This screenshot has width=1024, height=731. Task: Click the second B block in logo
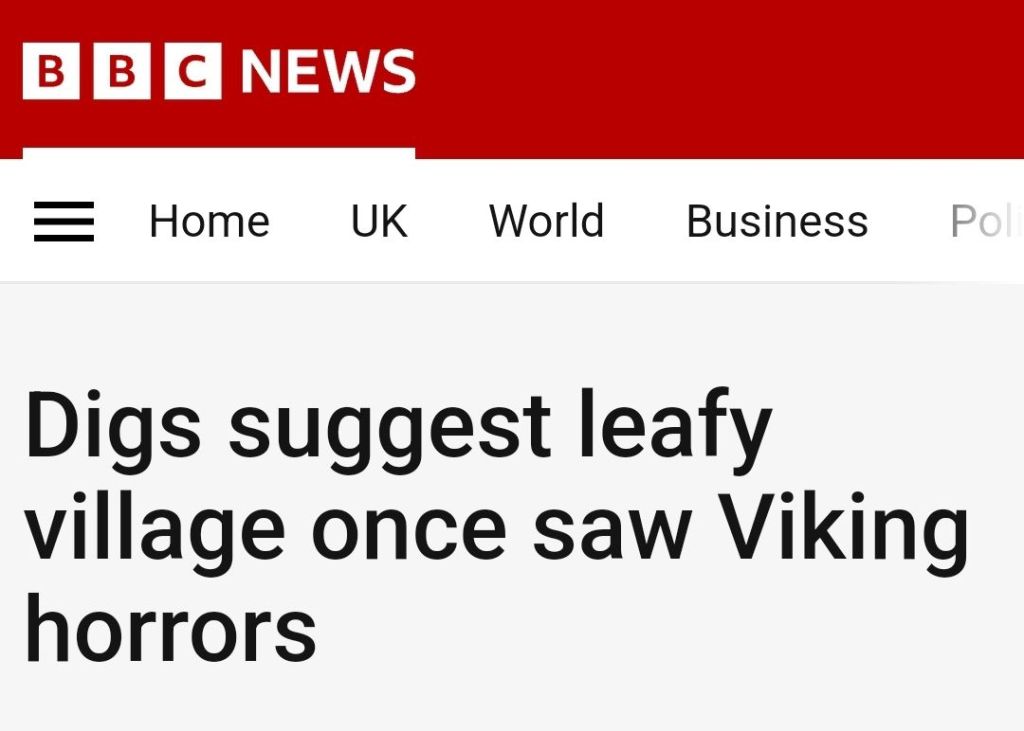pos(122,72)
